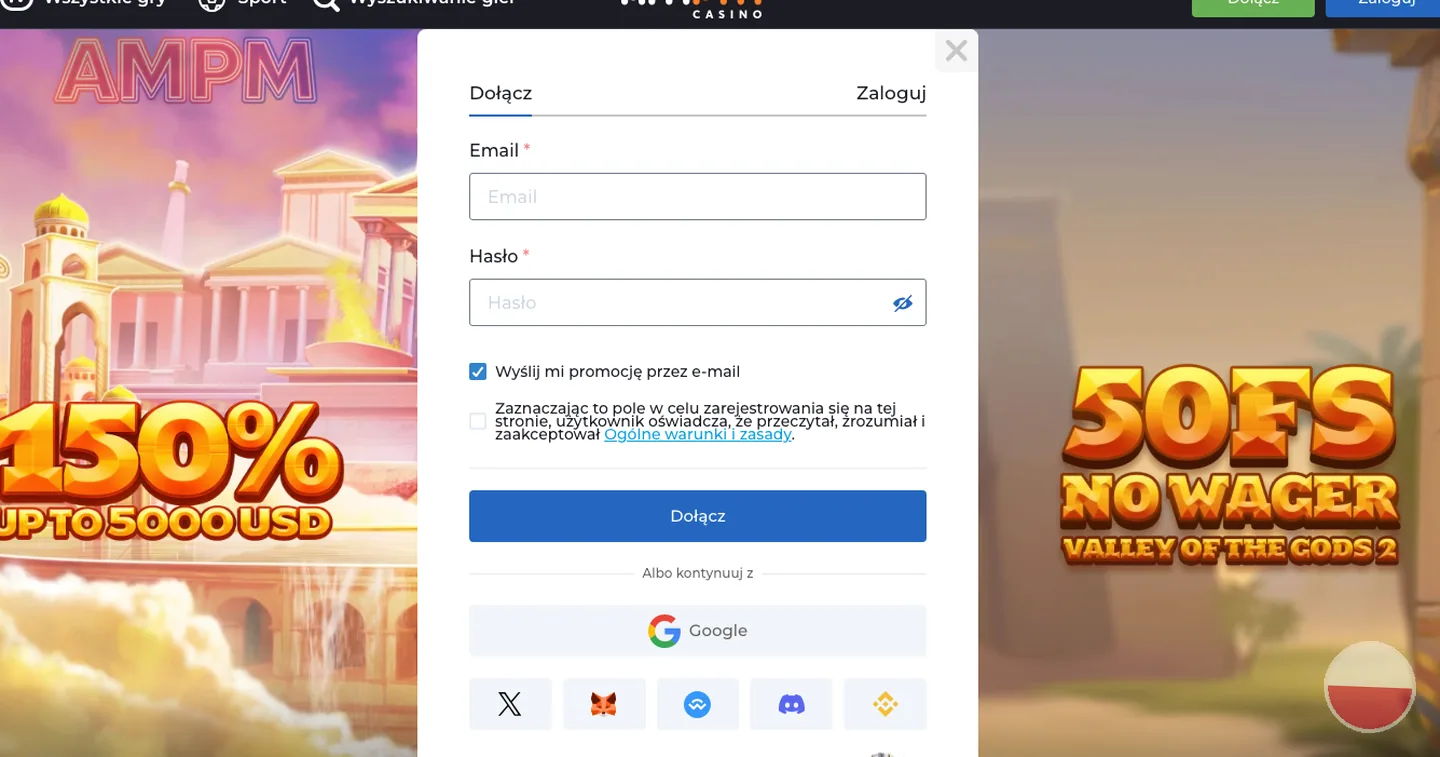
Task: Sign in with the Discord icon
Action: click(x=791, y=704)
